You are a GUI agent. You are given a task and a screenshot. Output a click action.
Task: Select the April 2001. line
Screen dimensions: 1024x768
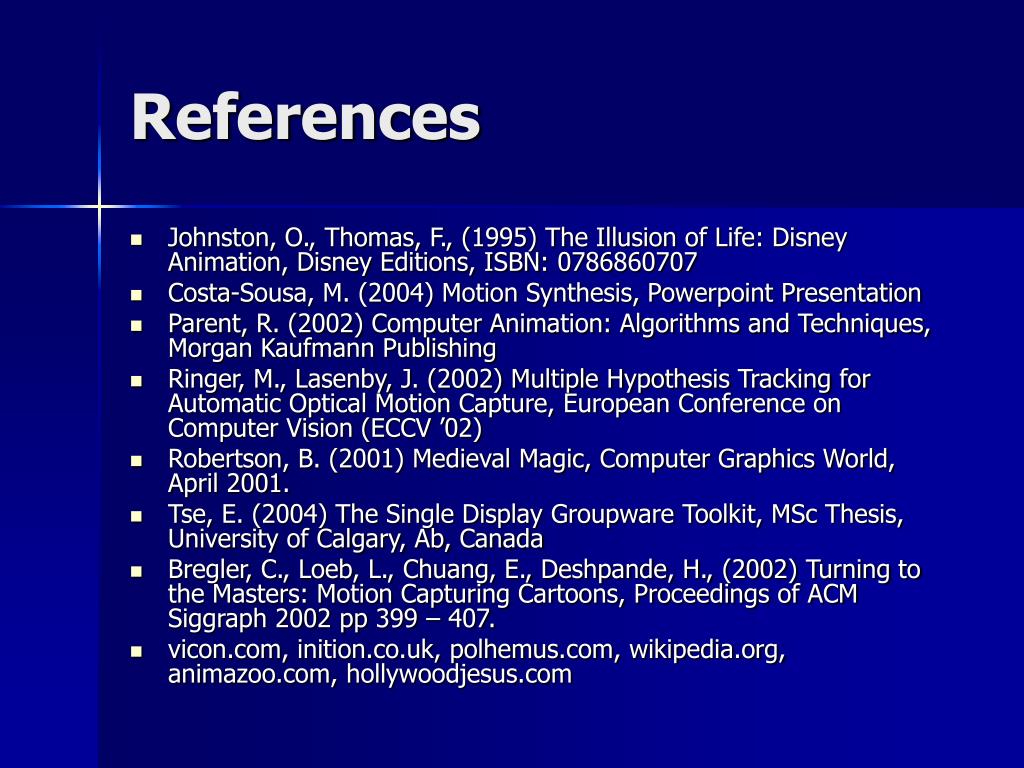(x=229, y=484)
